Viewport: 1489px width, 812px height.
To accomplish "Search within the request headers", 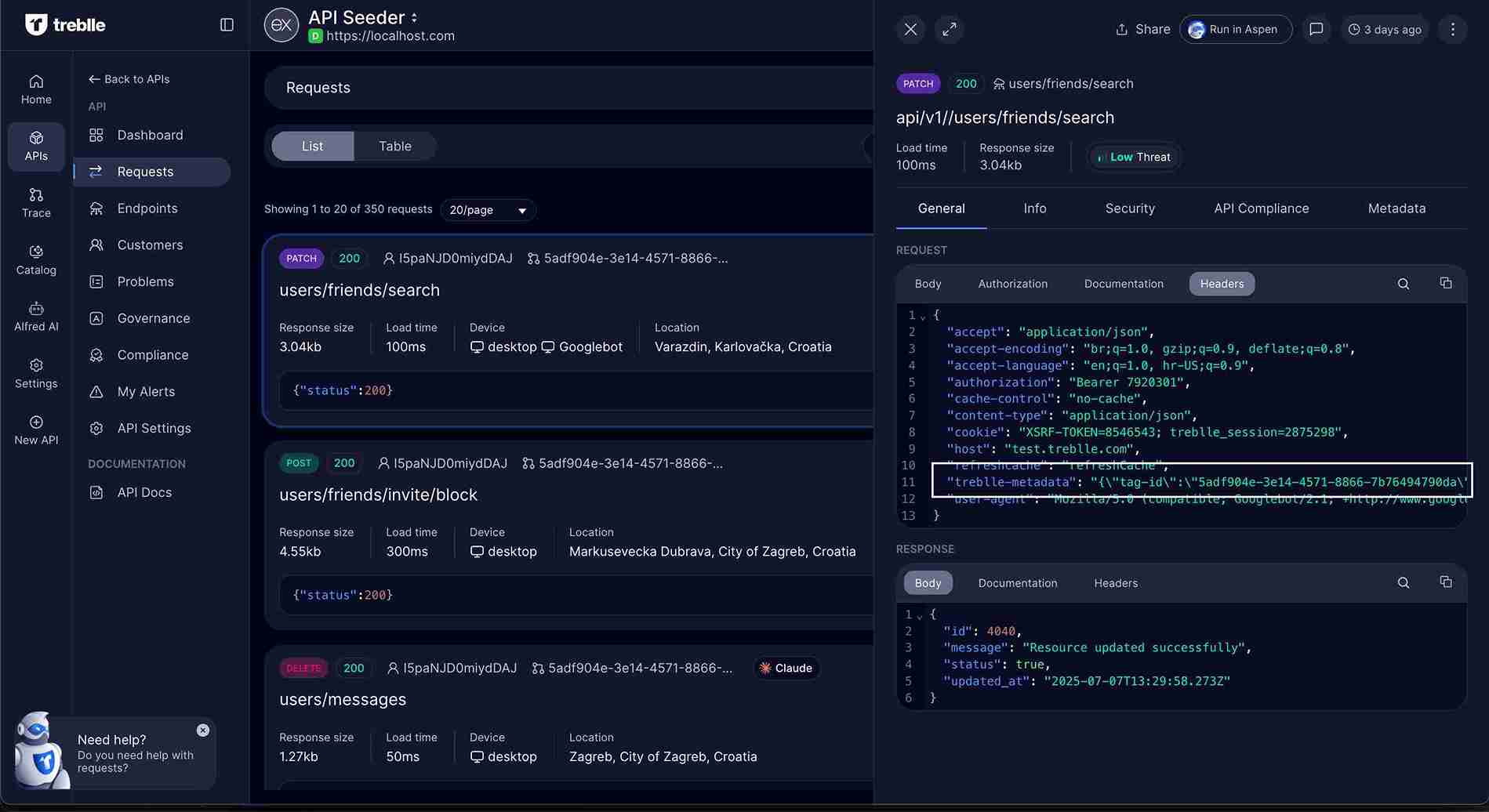I will coord(1404,284).
